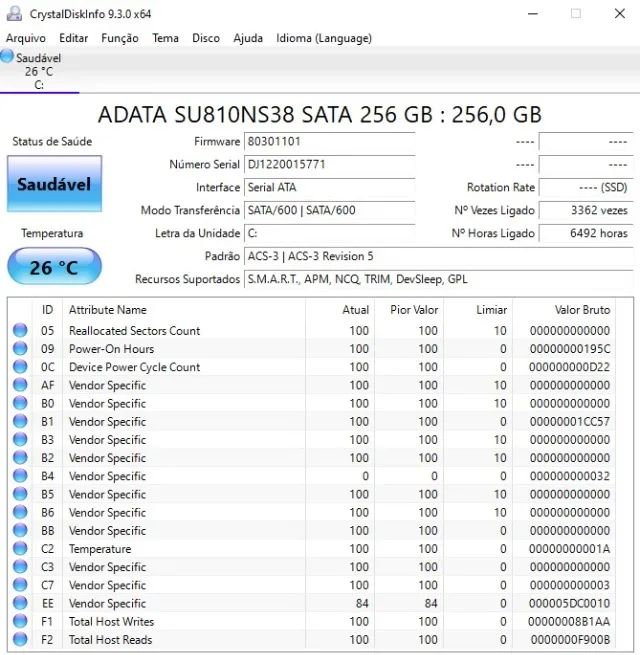Image resolution: width=640 pixels, height=655 pixels.
Task: Open the Função menu
Action: click(x=120, y=38)
